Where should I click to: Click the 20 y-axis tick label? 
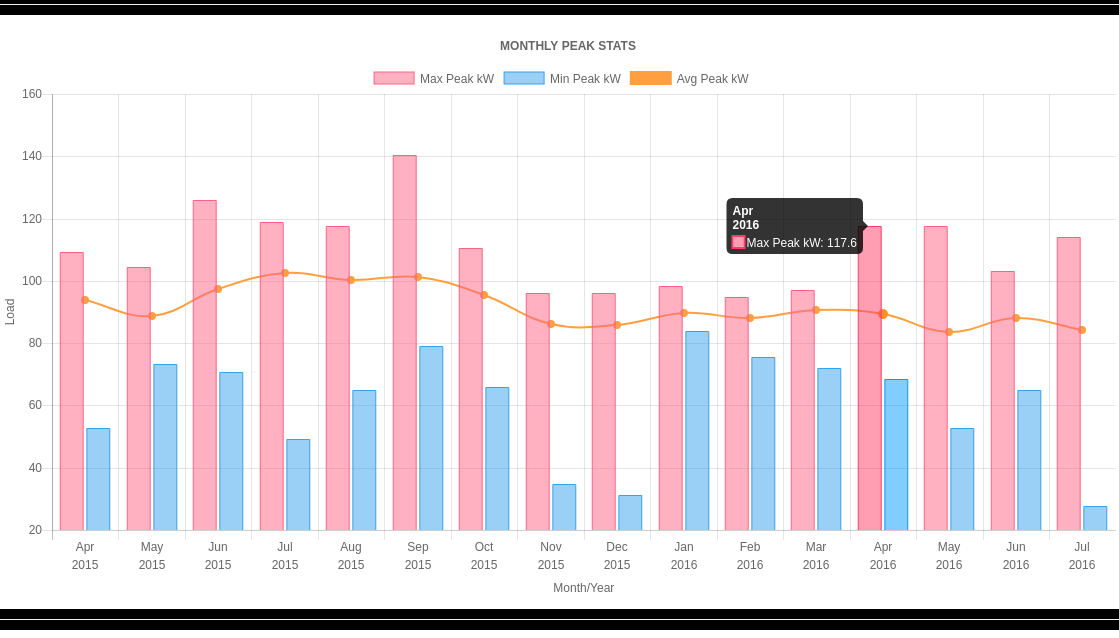[36, 530]
